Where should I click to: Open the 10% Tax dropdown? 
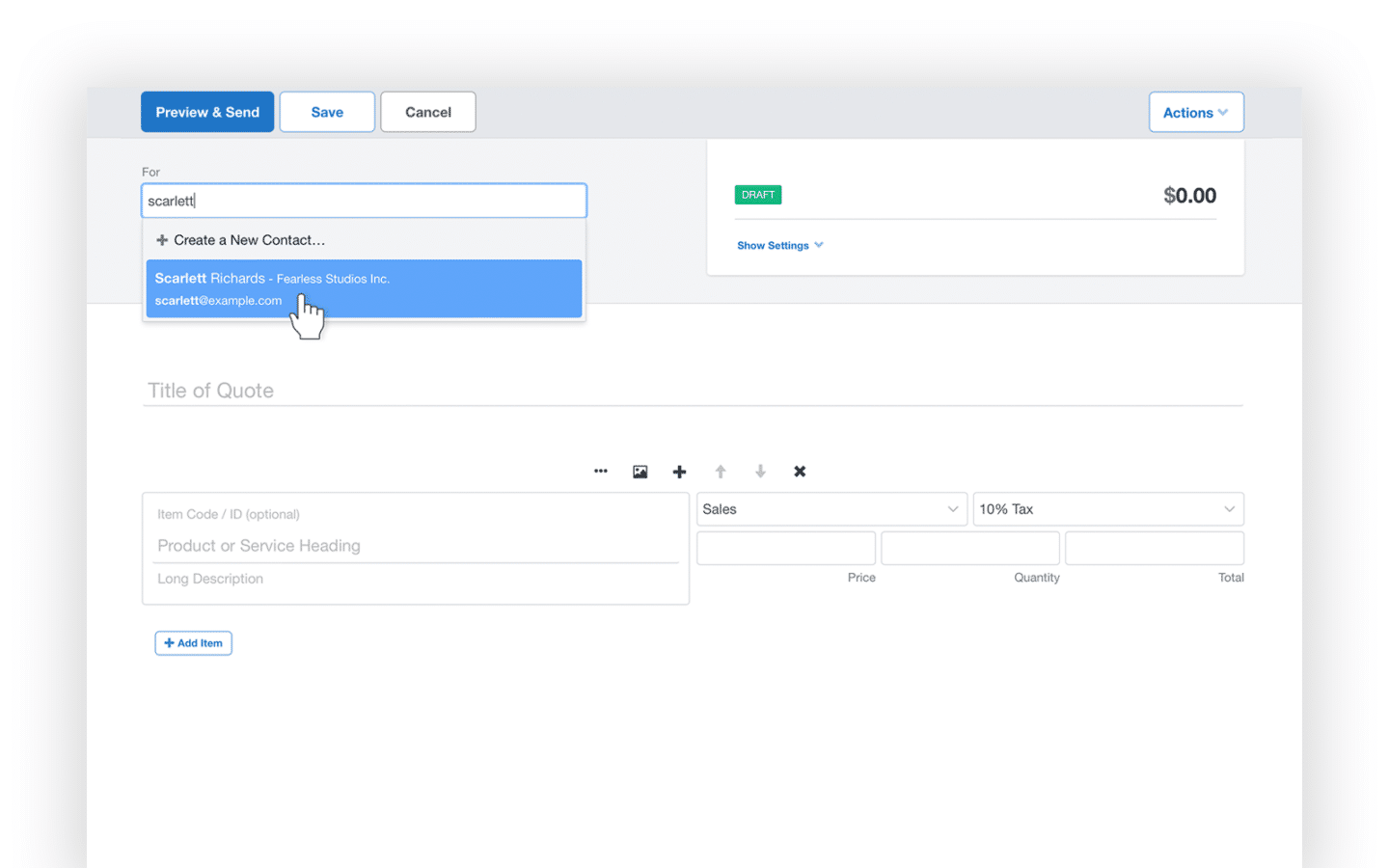click(1107, 508)
